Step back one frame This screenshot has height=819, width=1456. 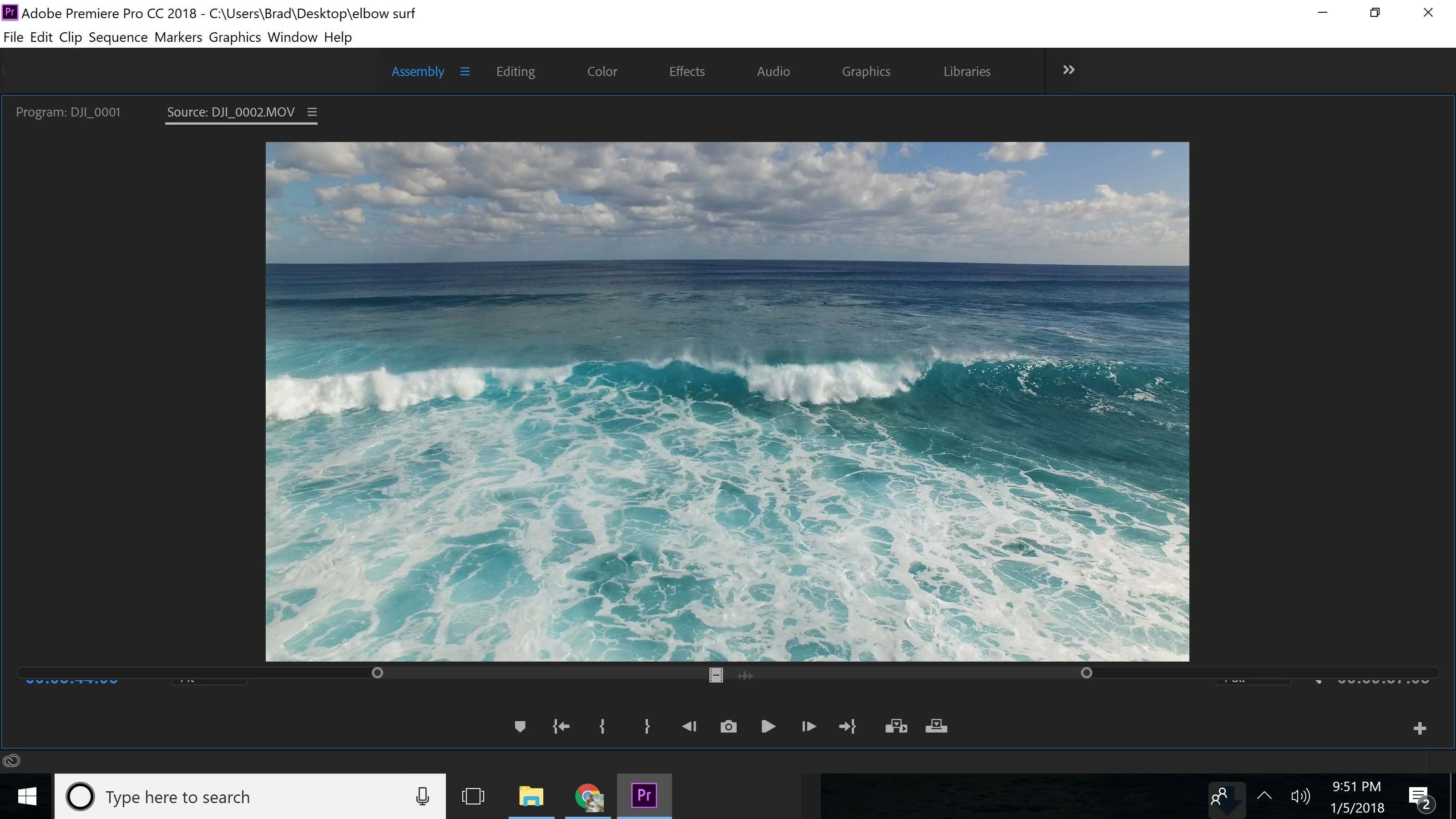(x=689, y=726)
